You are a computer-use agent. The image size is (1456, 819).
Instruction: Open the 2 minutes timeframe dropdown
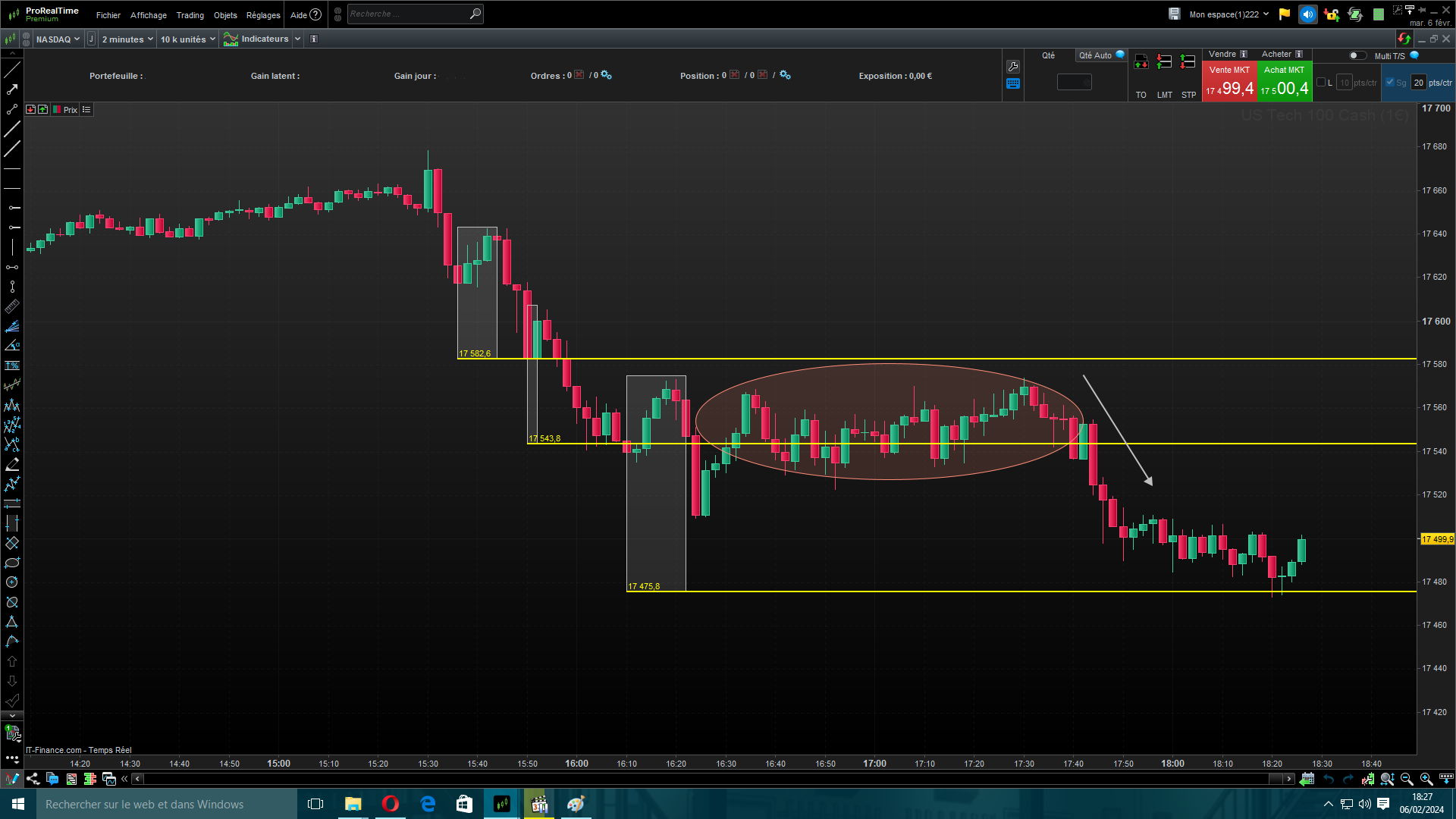pos(127,39)
